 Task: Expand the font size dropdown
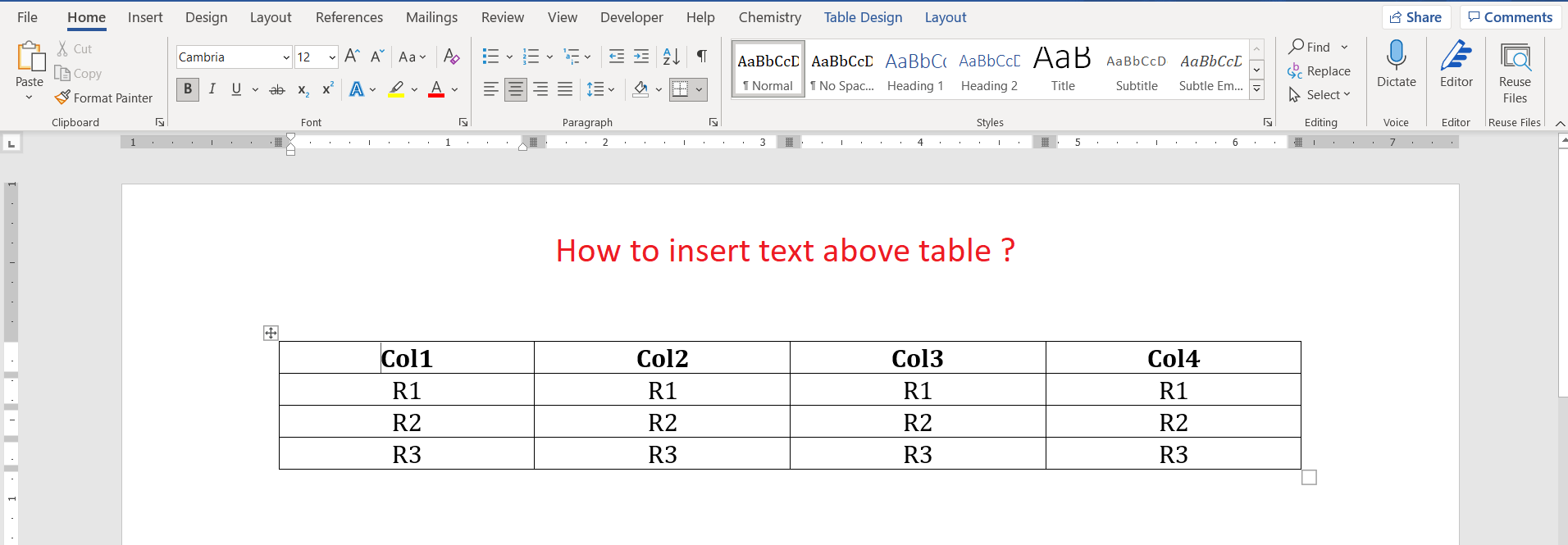pyautogui.click(x=331, y=57)
